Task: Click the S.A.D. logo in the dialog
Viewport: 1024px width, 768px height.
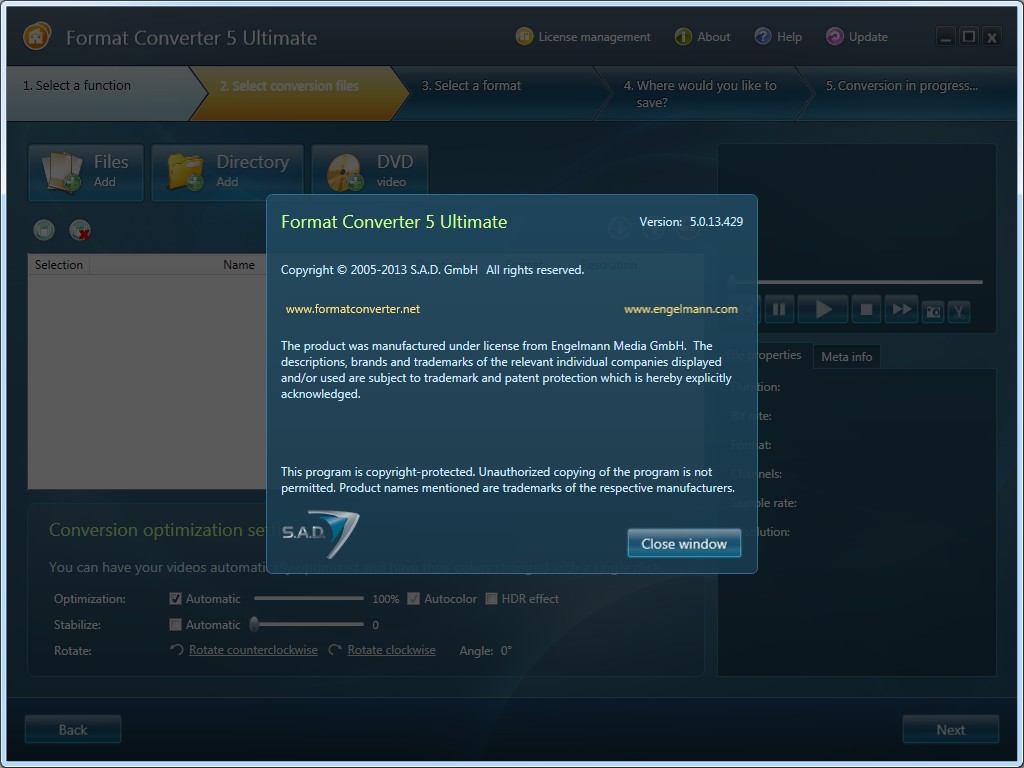Action: click(x=320, y=534)
